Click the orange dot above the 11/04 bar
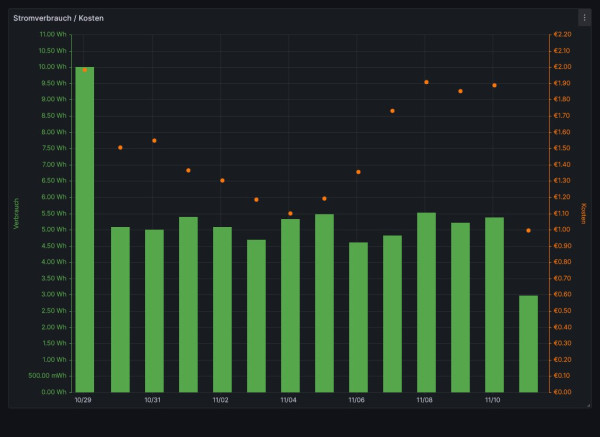Viewport: 600px width, 437px height. (290, 213)
